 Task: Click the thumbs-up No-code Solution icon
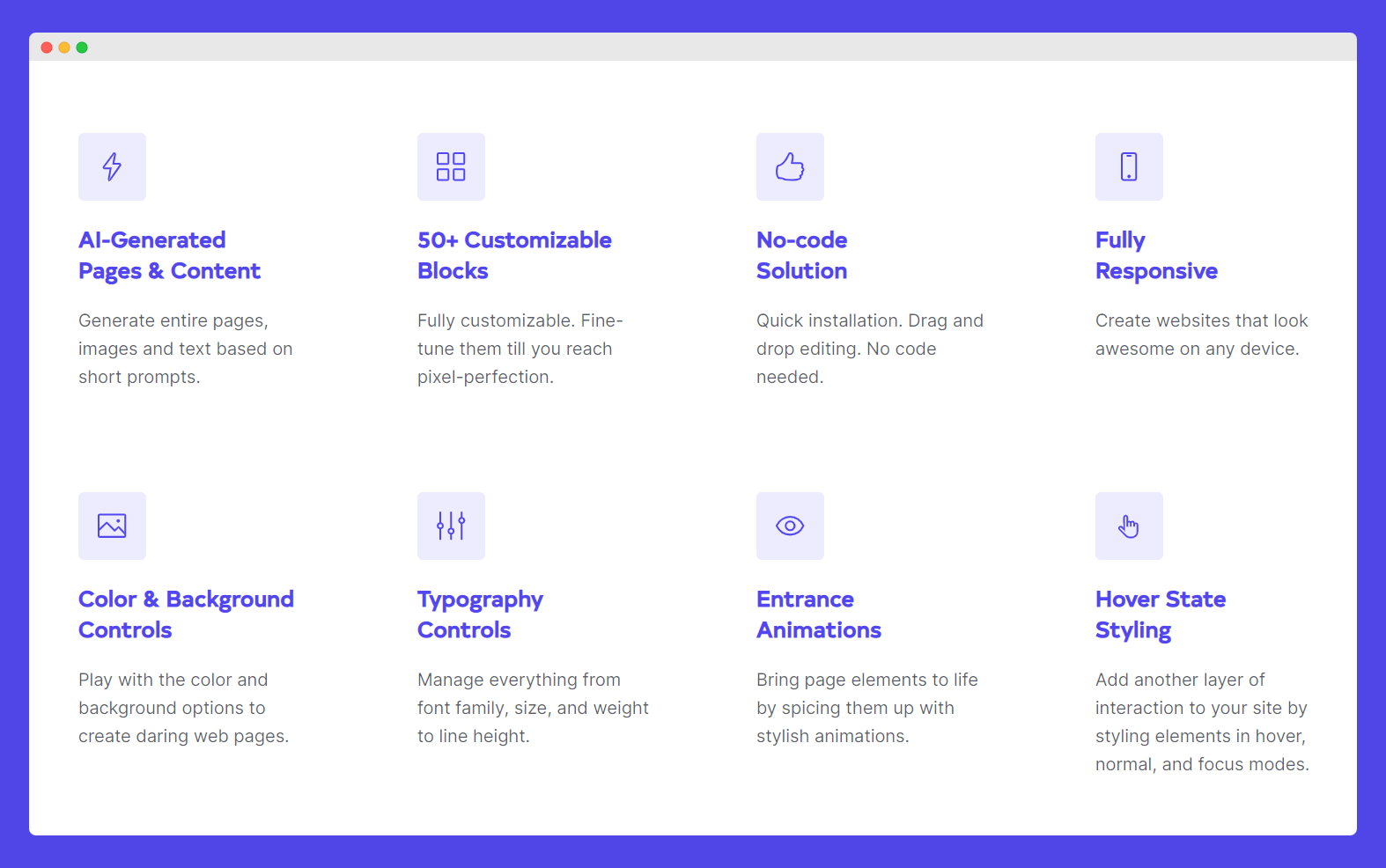point(790,166)
